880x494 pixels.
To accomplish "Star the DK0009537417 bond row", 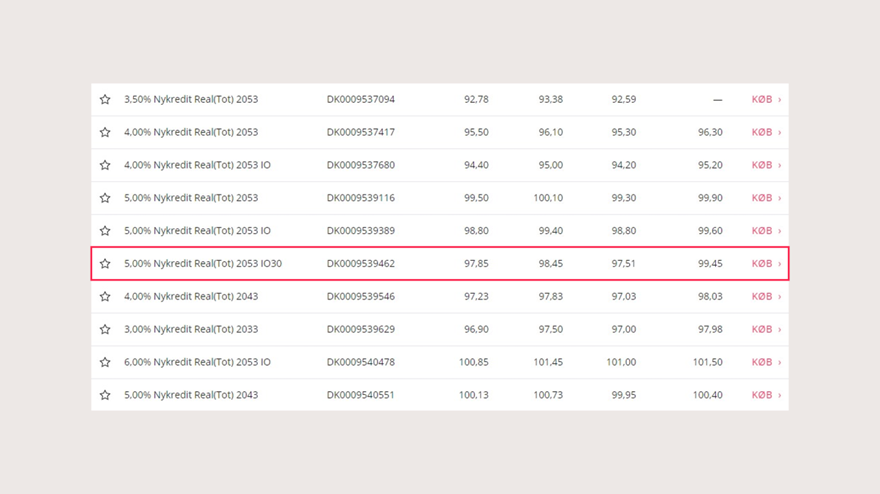I will click(x=105, y=132).
